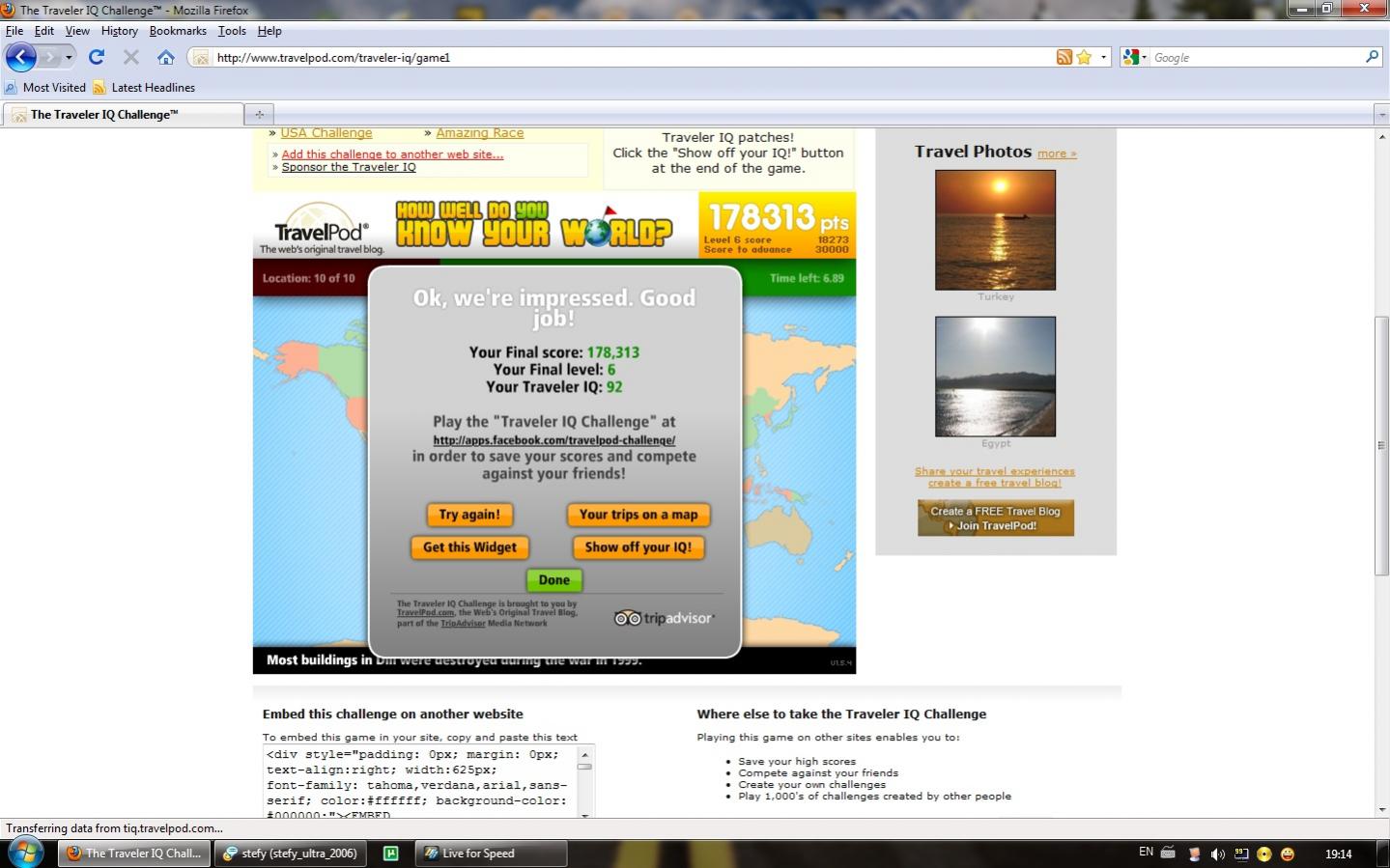
Task: Click the Yahoo smiley tray icon
Action: (1288, 854)
